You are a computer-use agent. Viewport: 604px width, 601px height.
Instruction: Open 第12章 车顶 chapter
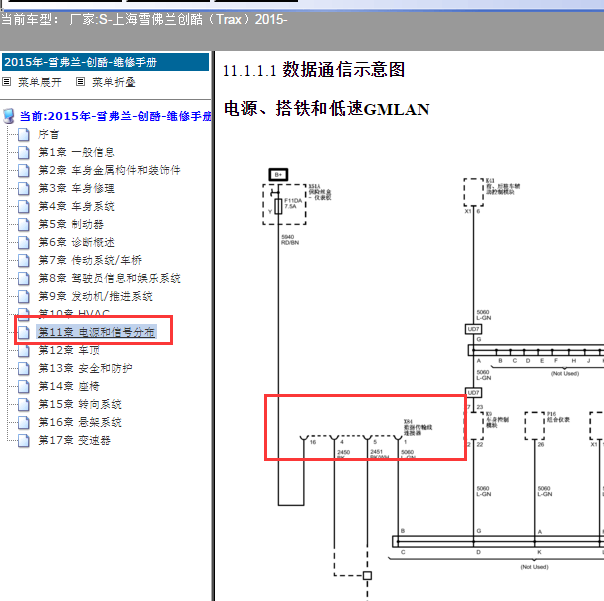(69, 350)
